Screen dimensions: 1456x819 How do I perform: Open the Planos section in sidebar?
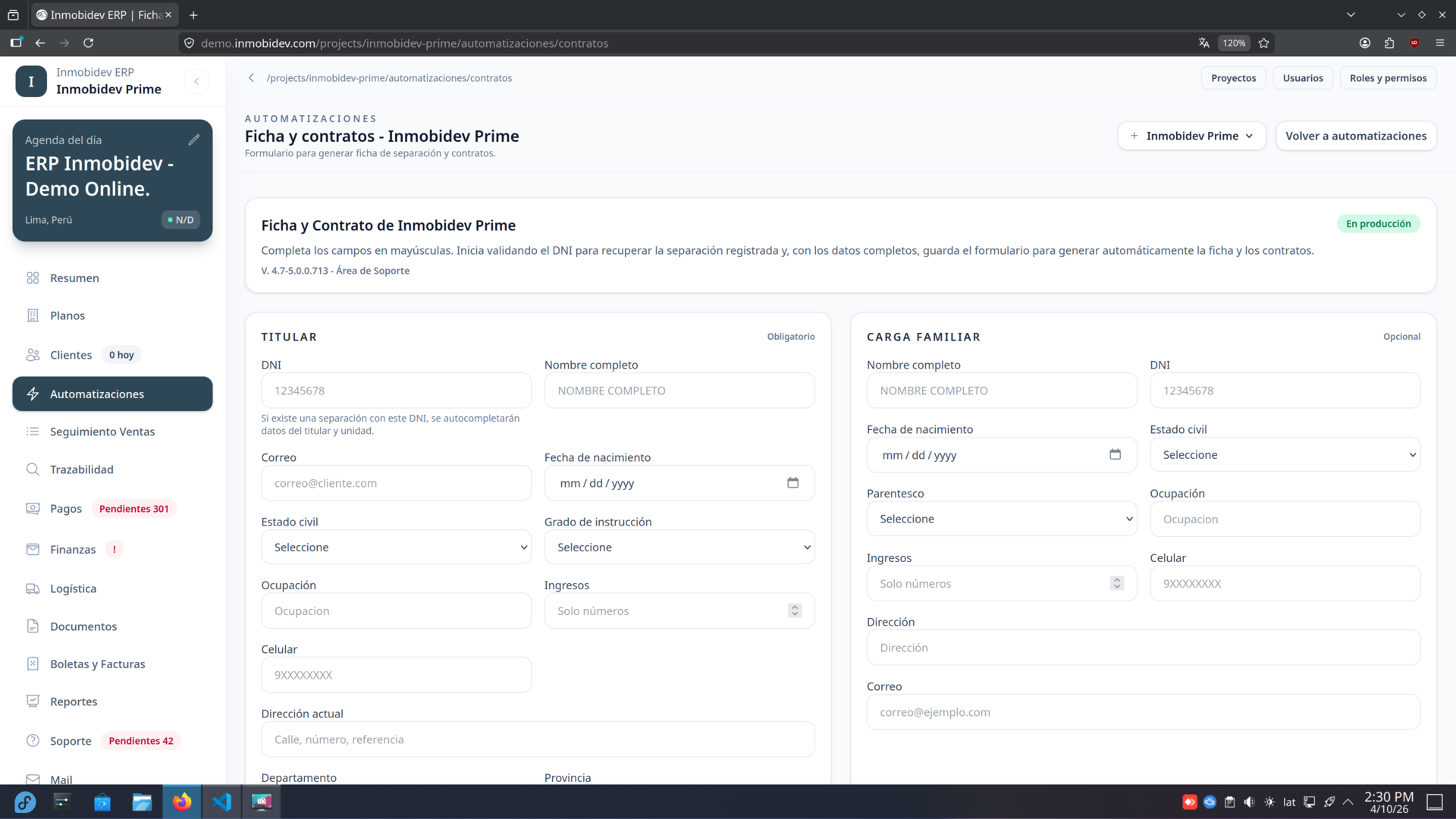[67, 315]
